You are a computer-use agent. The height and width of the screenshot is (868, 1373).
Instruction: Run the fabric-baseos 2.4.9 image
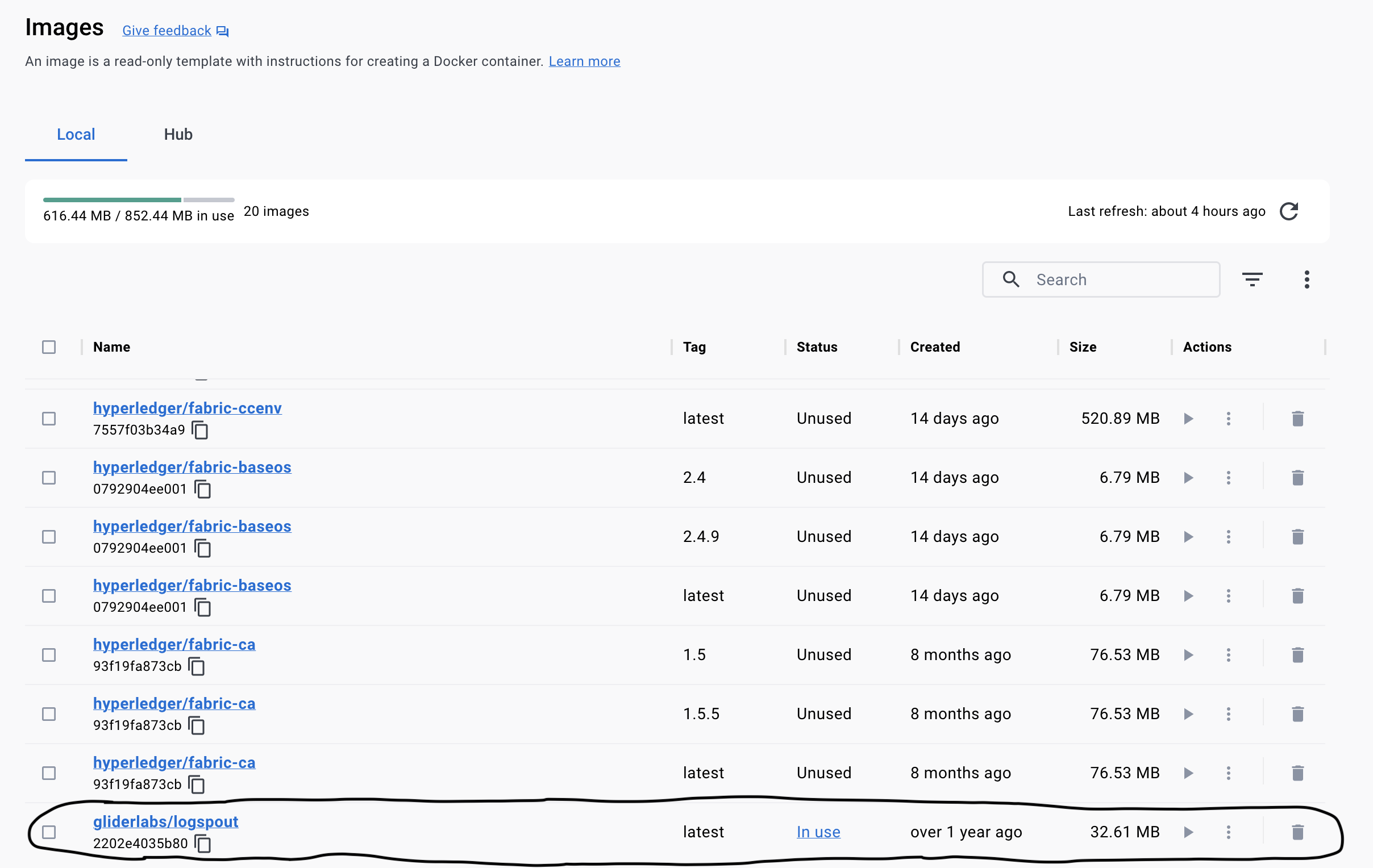pyautogui.click(x=1188, y=537)
